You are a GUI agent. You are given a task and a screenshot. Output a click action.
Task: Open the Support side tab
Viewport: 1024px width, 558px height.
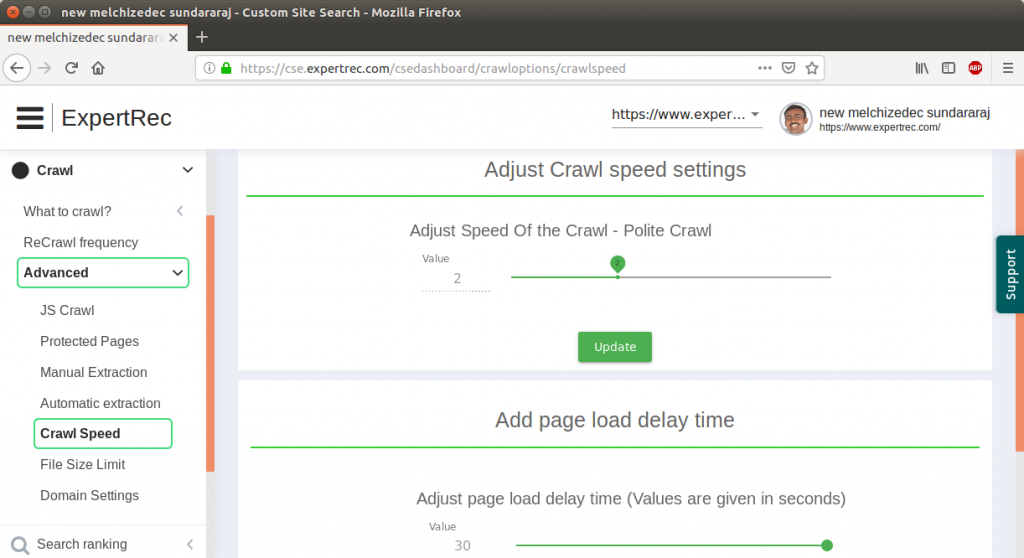1010,274
